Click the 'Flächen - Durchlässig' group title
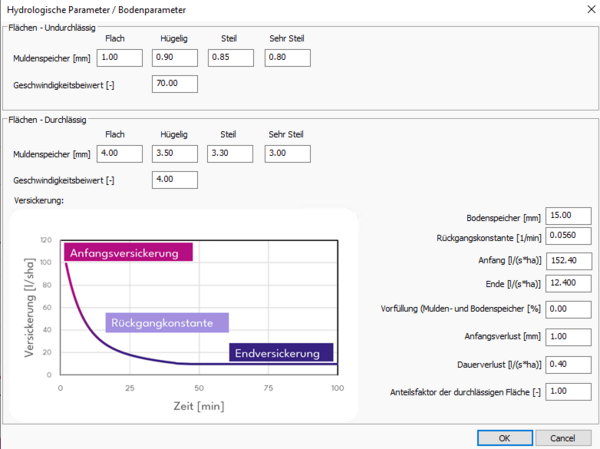The image size is (600, 449). pyautogui.click(x=47, y=120)
